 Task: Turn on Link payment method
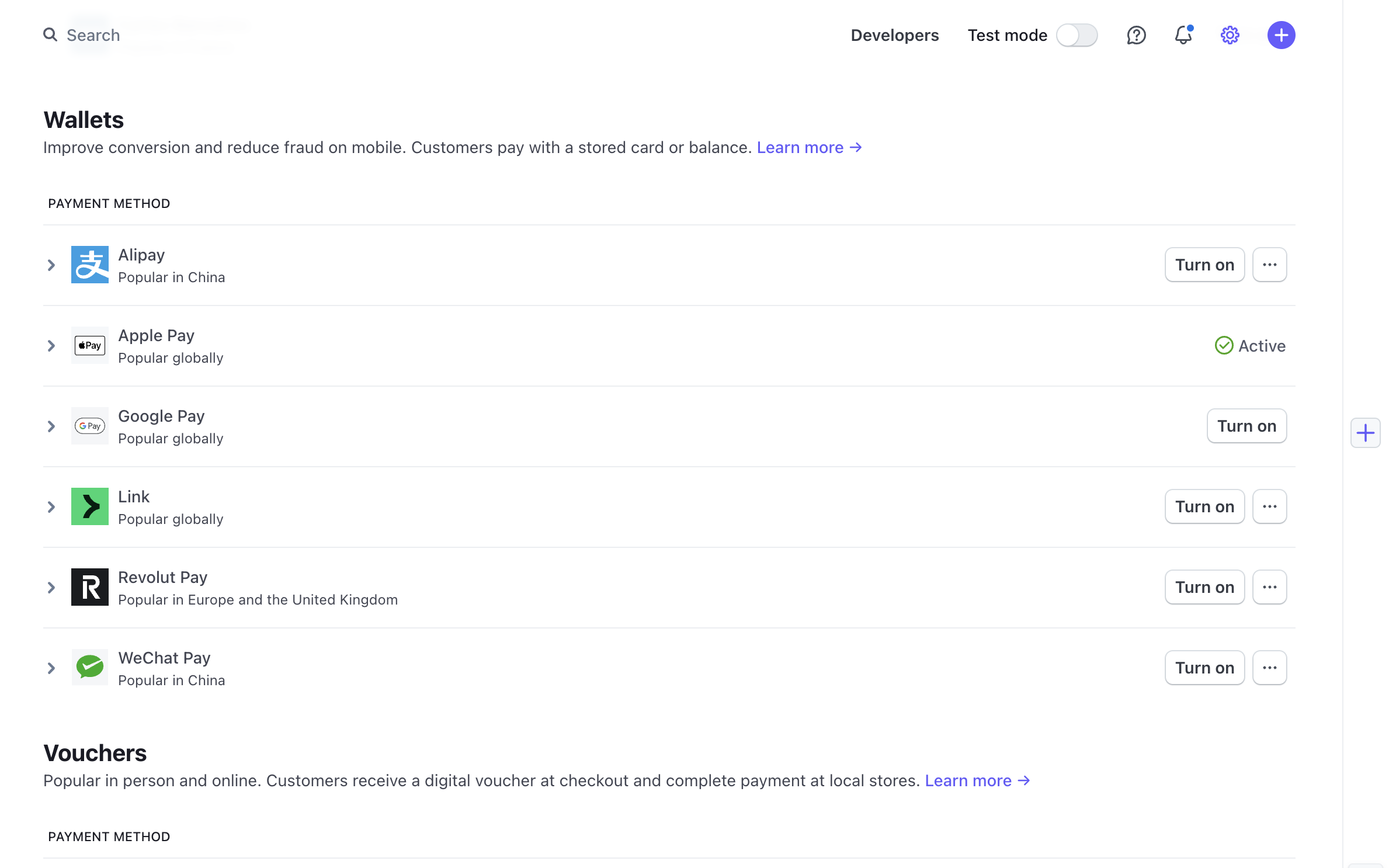coord(1204,506)
